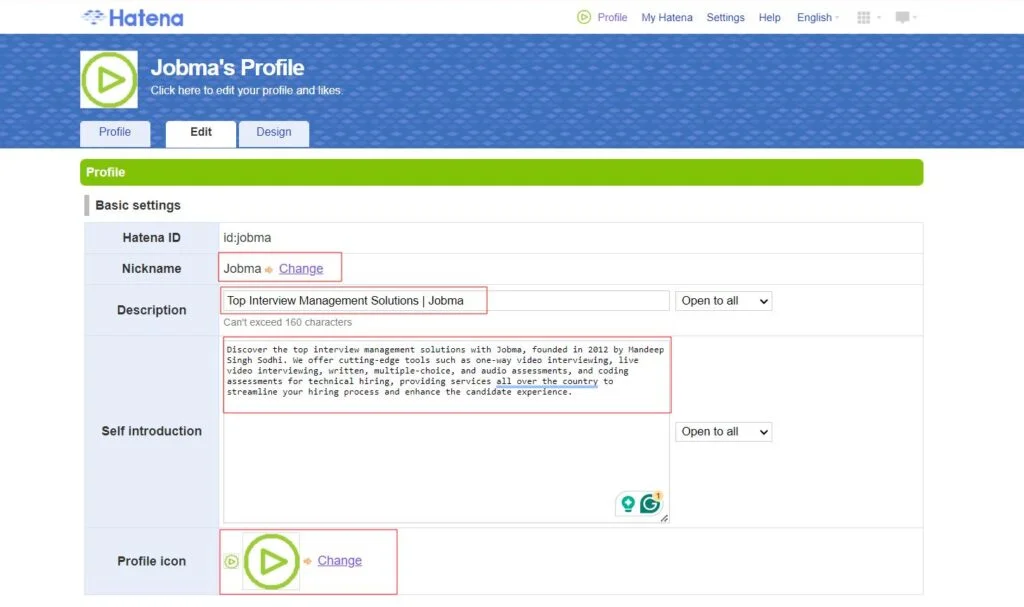Click the Basic settings heading
Screen dimensions: 1024x607
coord(138,205)
